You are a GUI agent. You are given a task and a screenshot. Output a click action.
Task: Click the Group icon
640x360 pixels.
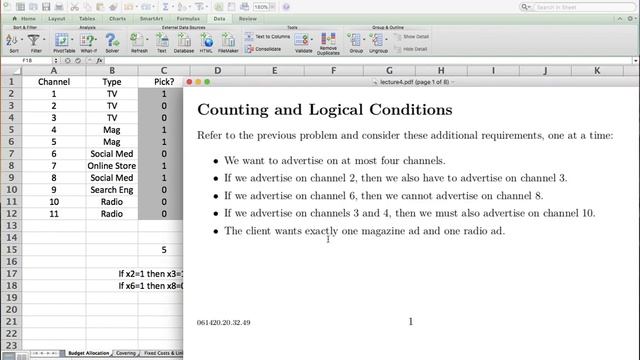(354, 40)
